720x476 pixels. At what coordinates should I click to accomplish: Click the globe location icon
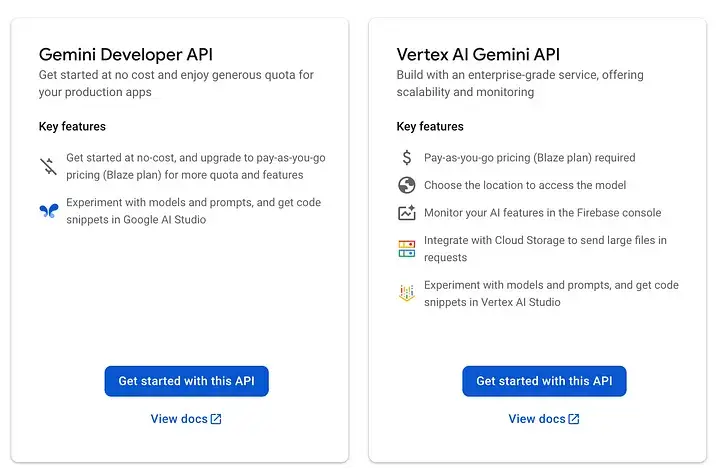coord(406,185)
